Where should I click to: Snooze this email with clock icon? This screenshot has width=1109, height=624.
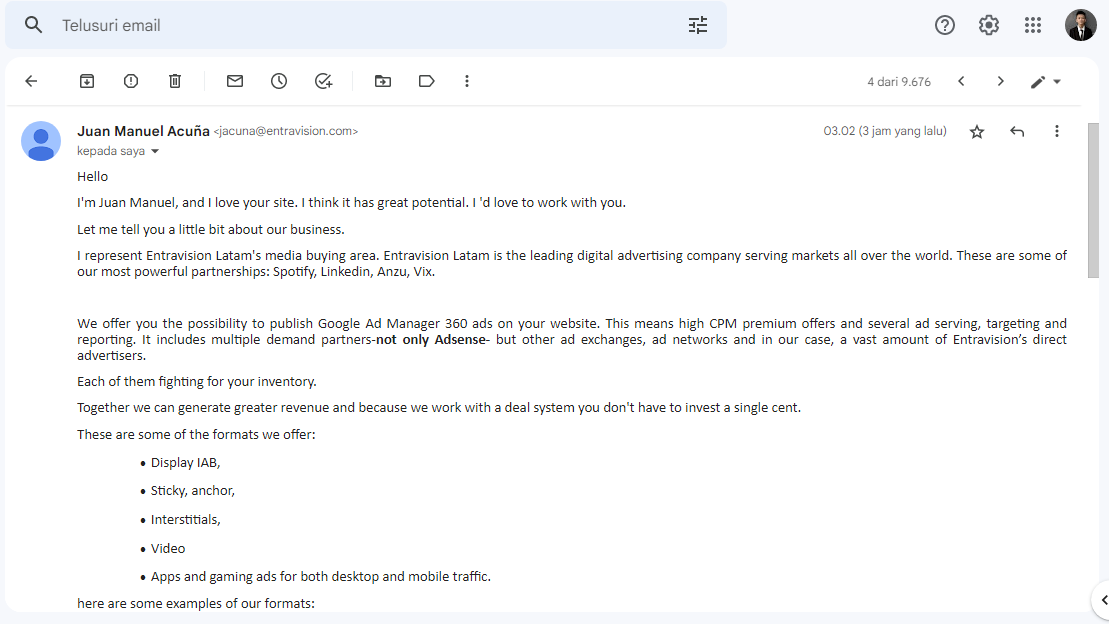click(279, 81)
